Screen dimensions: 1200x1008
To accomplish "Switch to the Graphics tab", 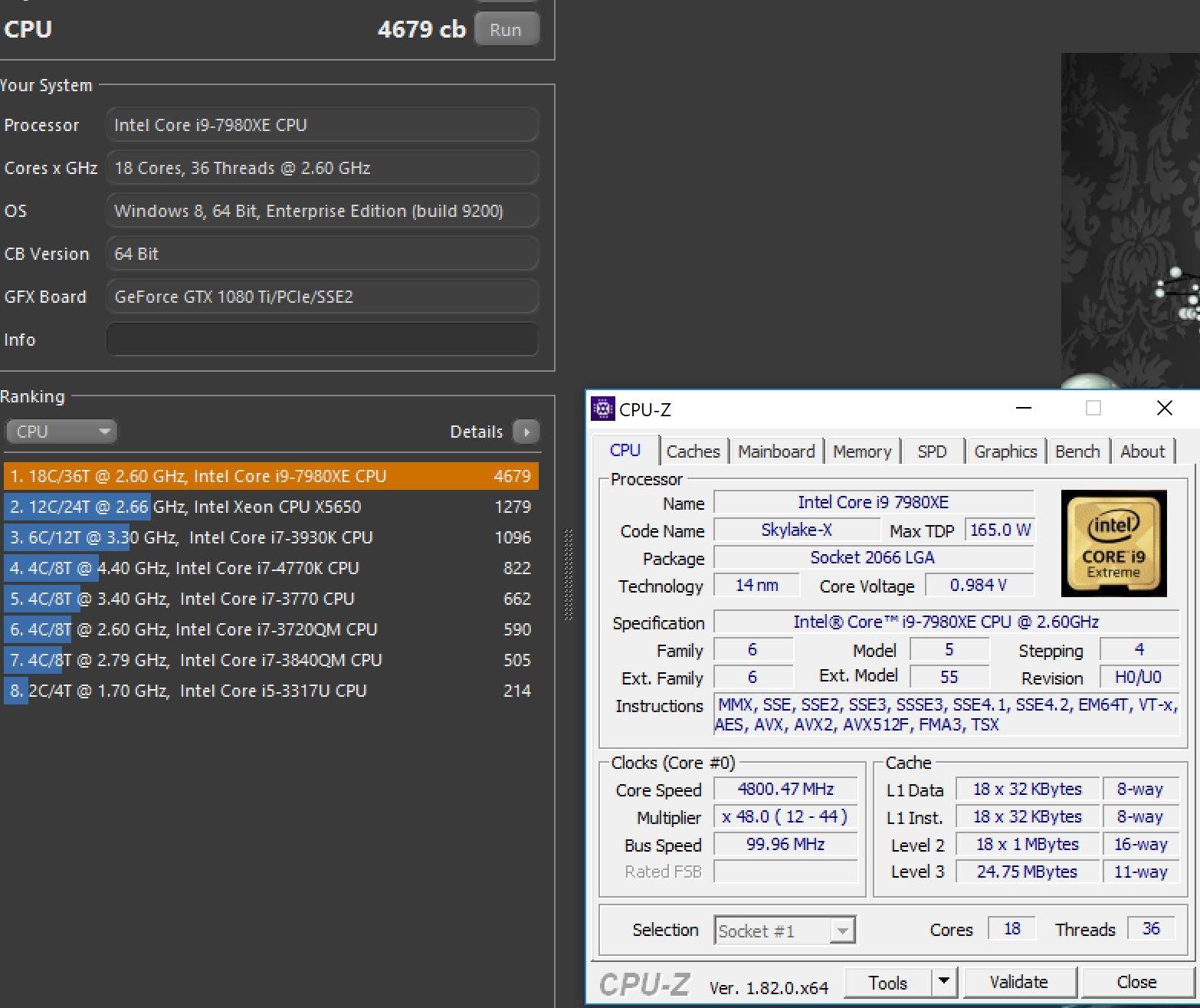I will [1005, 451].
